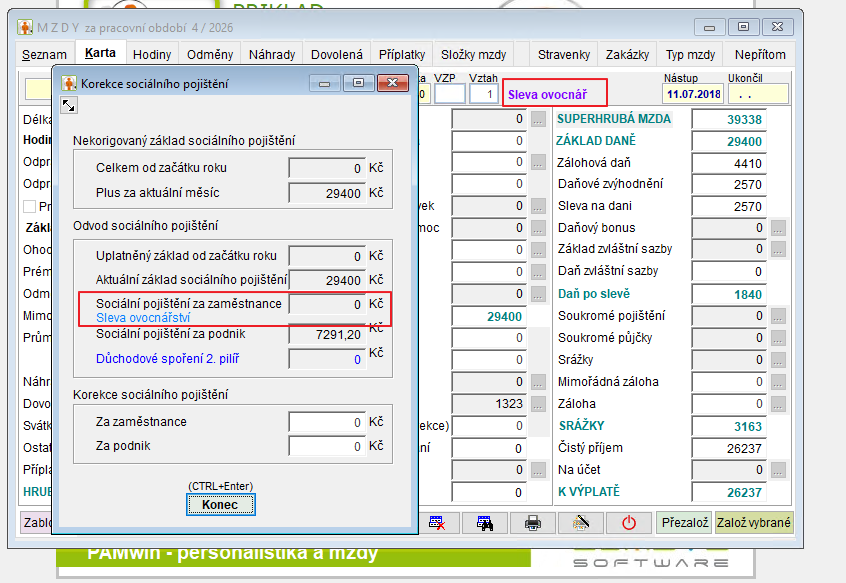
Task: Click the Důchodové spoření 2. pilíř link
Action: [x=167, y=359]
